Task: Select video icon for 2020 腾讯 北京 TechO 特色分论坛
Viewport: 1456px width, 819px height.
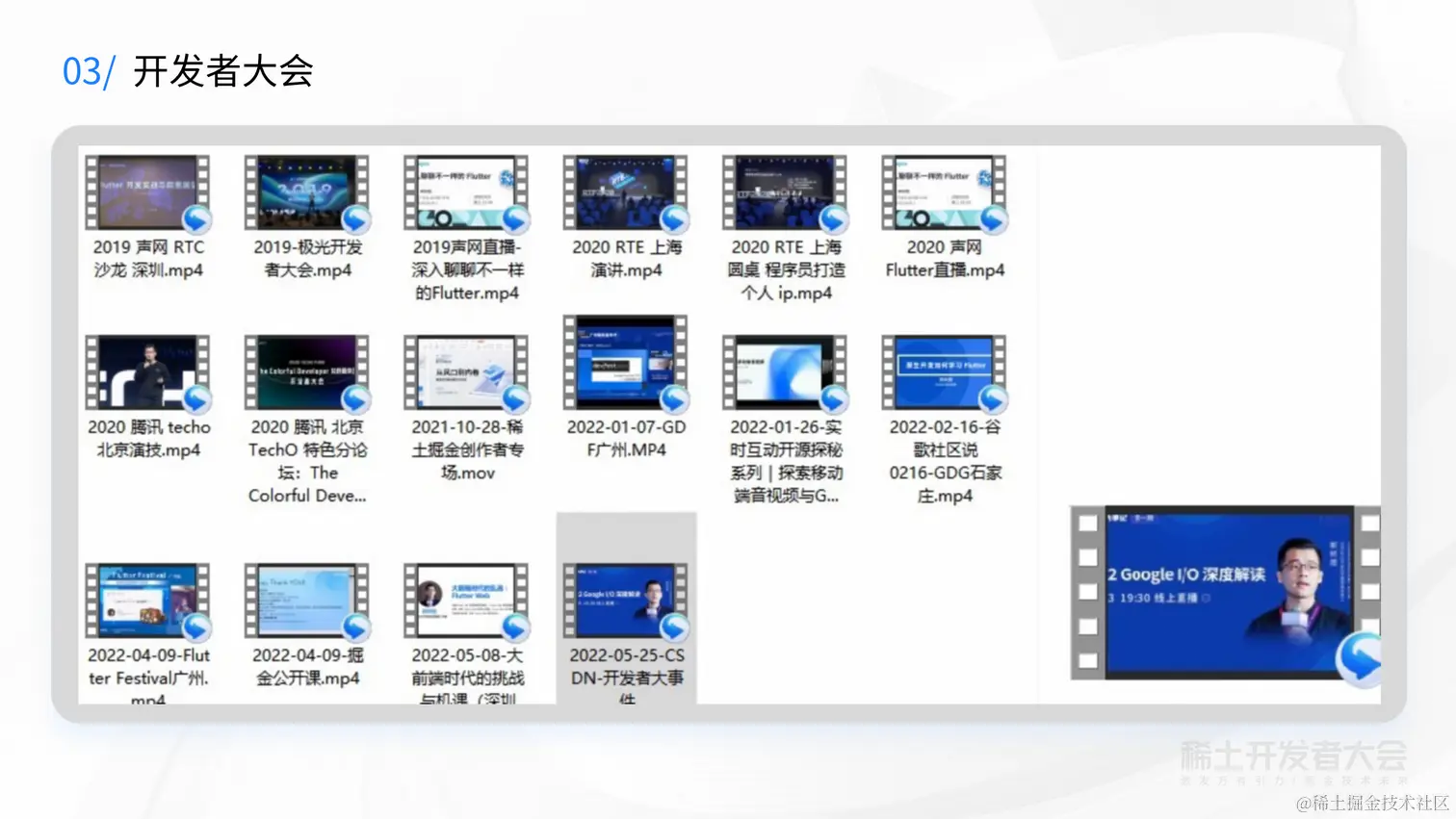Action: pyautogui.click(x=307, y=372)
